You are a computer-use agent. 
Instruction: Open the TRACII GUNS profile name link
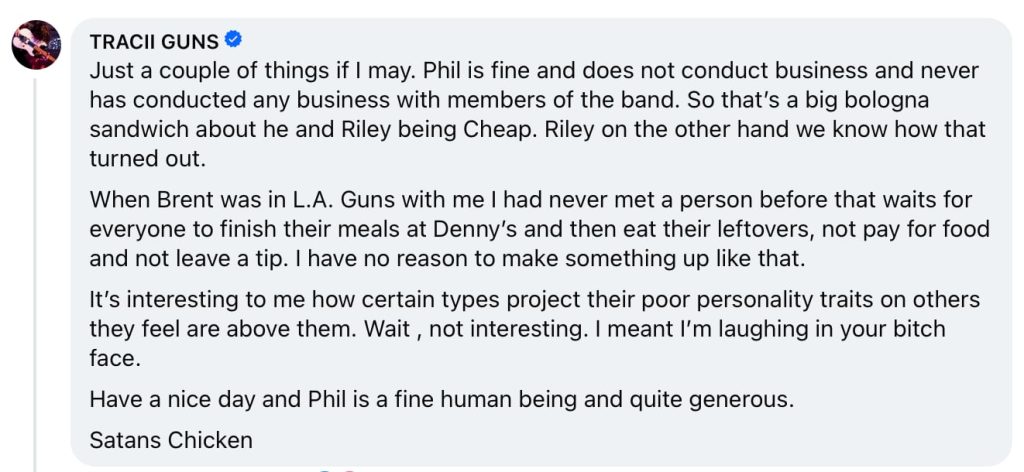coord(154,42)
